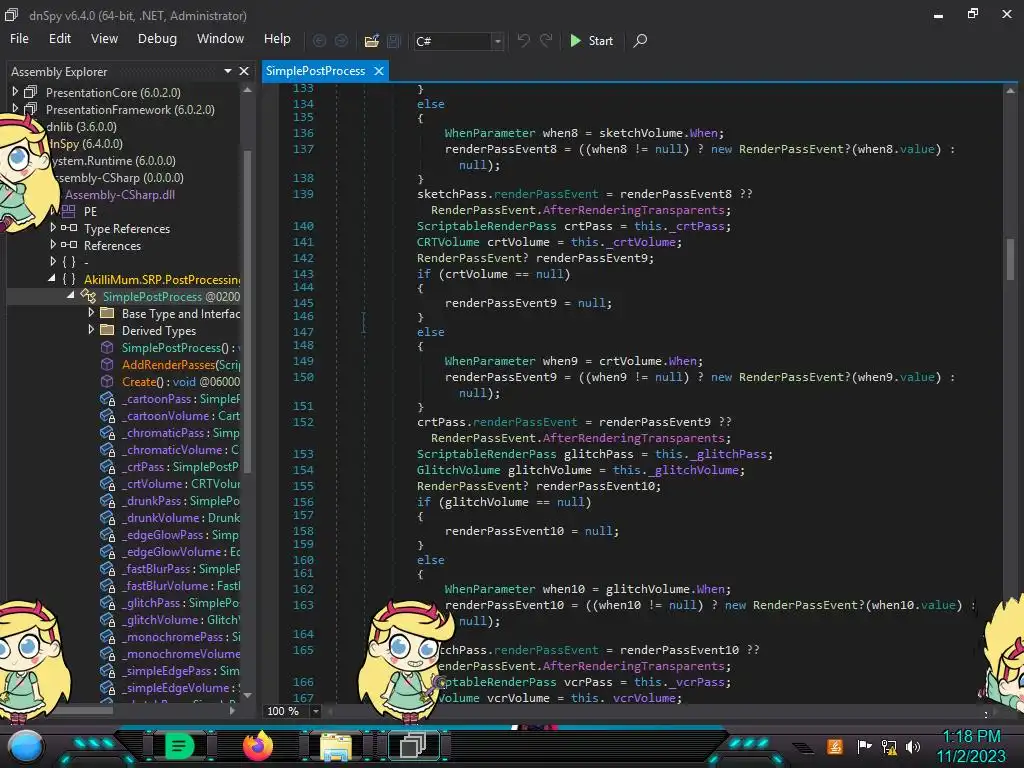Image resolution: width=1024 pixels, height=768 pixels.
Task: Open file using the folder toolbar icon
Action: (x=372, y=40)
